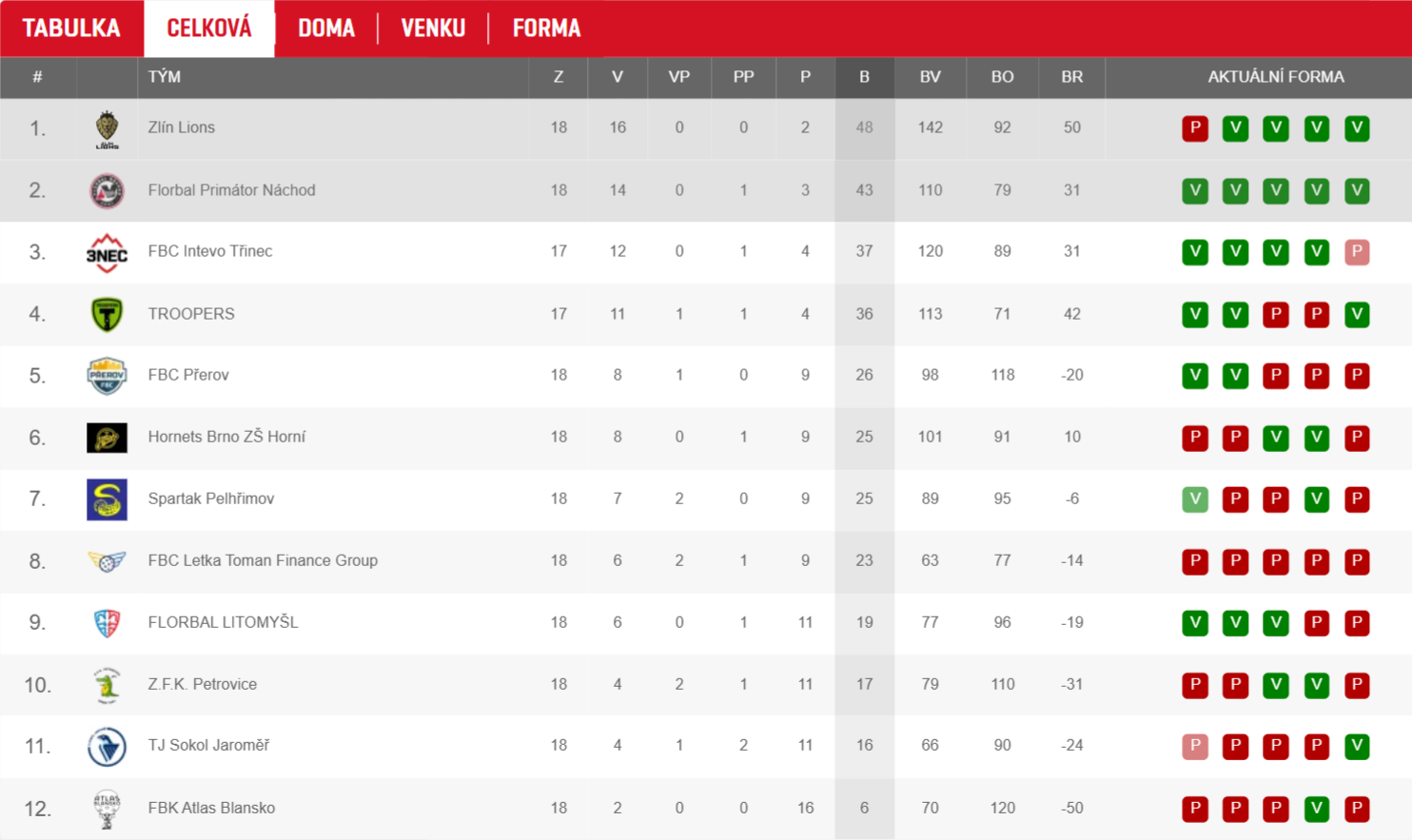Click the FBK Atlas Blansko logo
1412x840 pixels.
coord(107,809)
